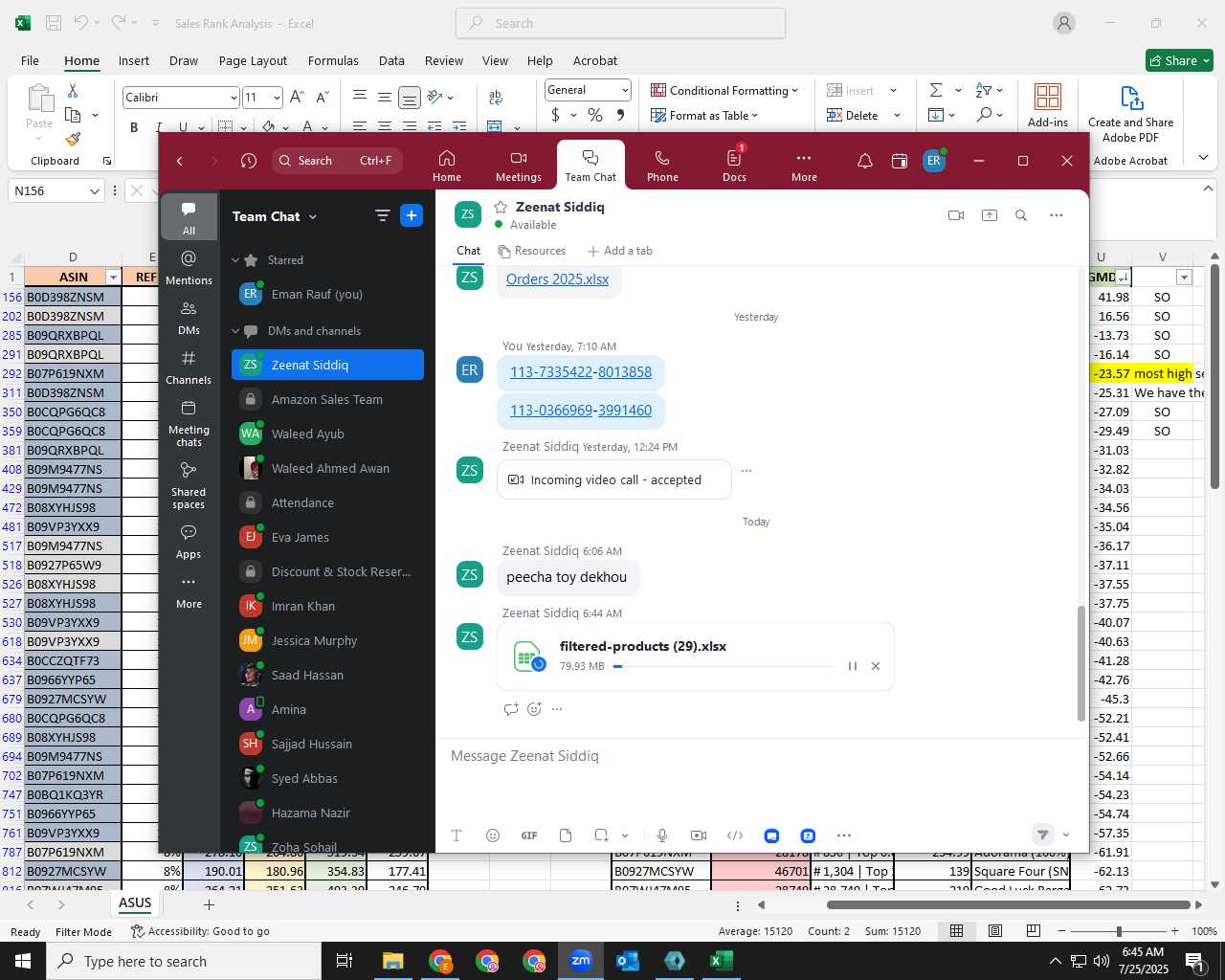
Task: Click the Zoom Search box
Action: [337, 161]
